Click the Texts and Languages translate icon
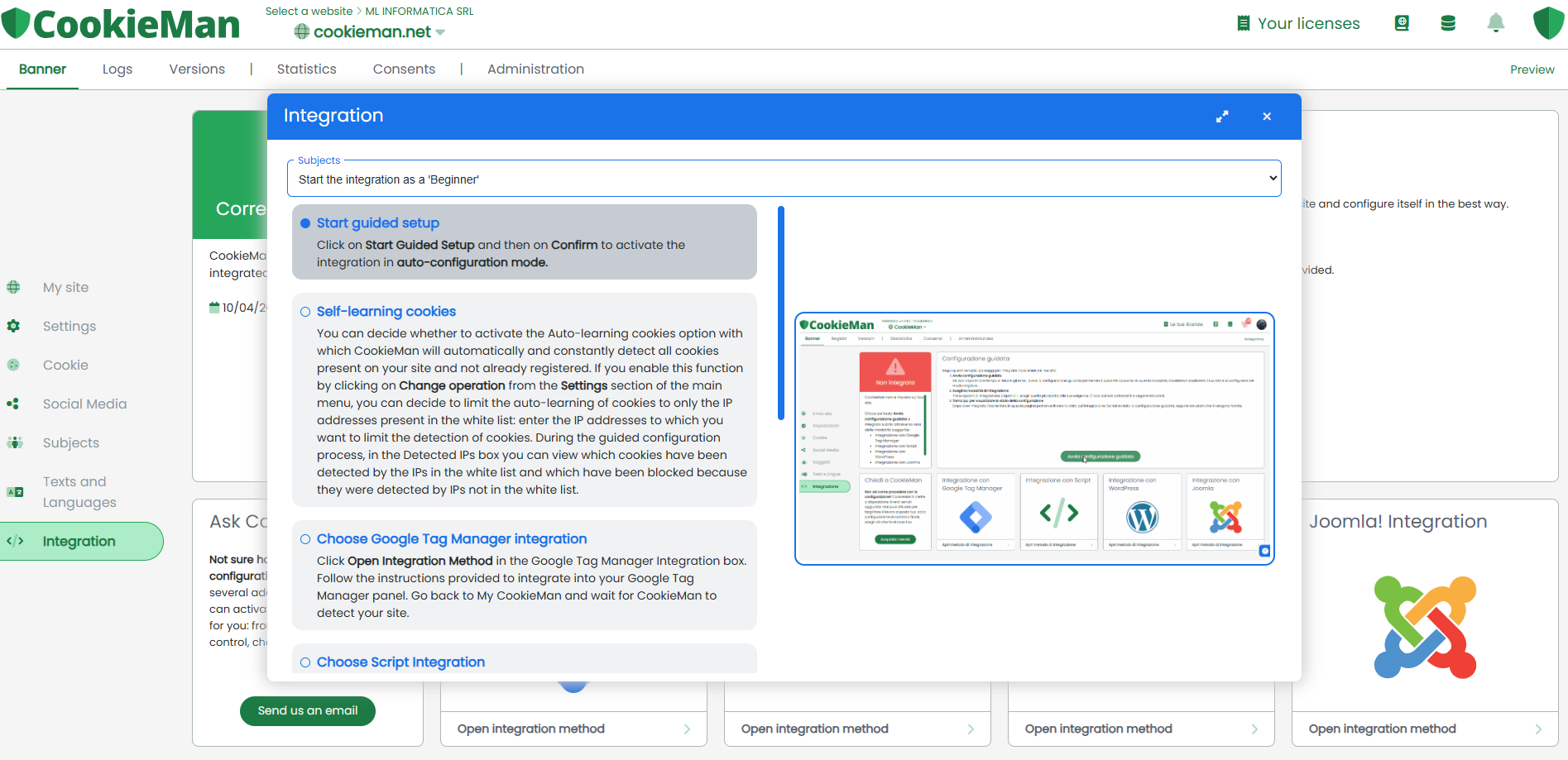Viewport: 1568px width, 760px height. pyautogui.click(x=15, y=492)
